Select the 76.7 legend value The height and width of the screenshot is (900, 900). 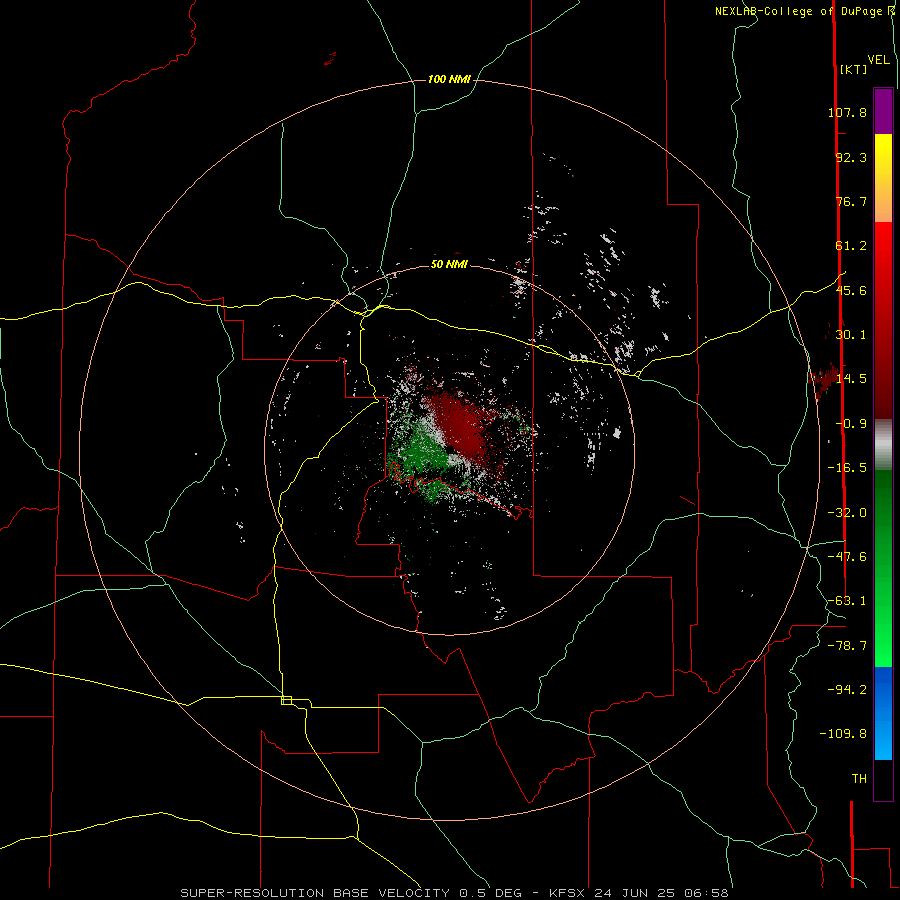point(851,201)
